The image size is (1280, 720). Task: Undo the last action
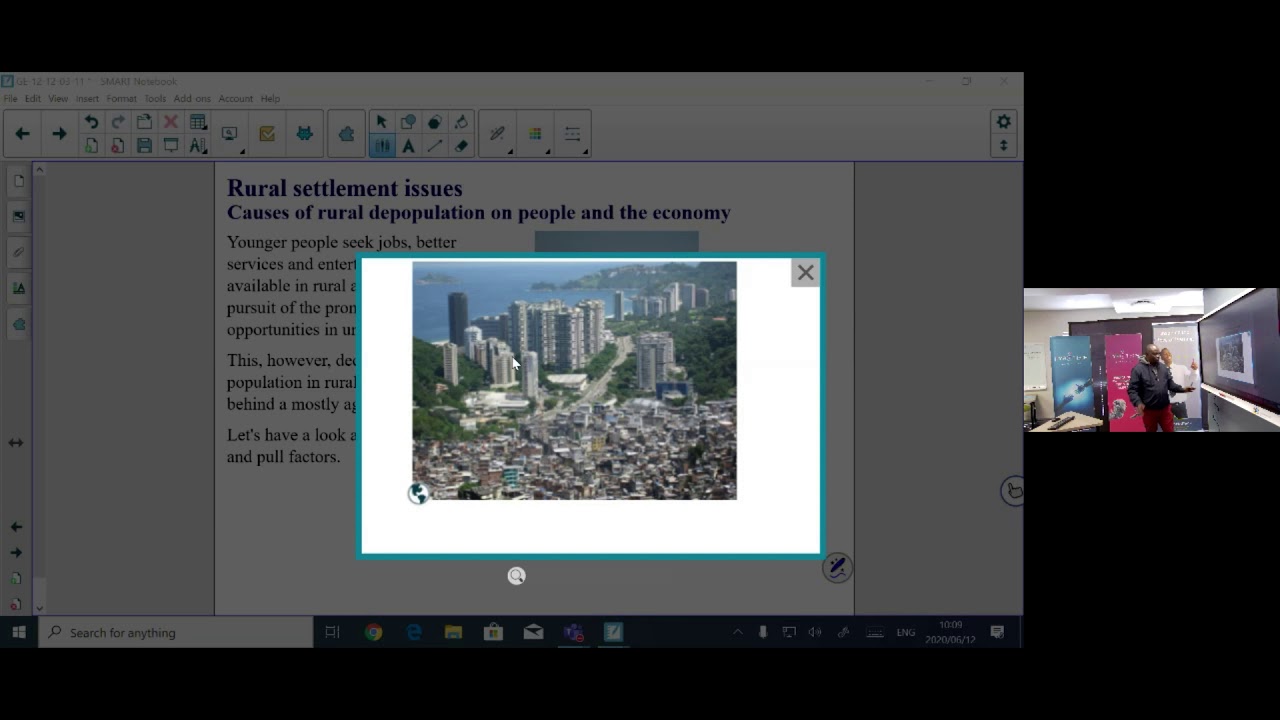(x=91, y=122)
